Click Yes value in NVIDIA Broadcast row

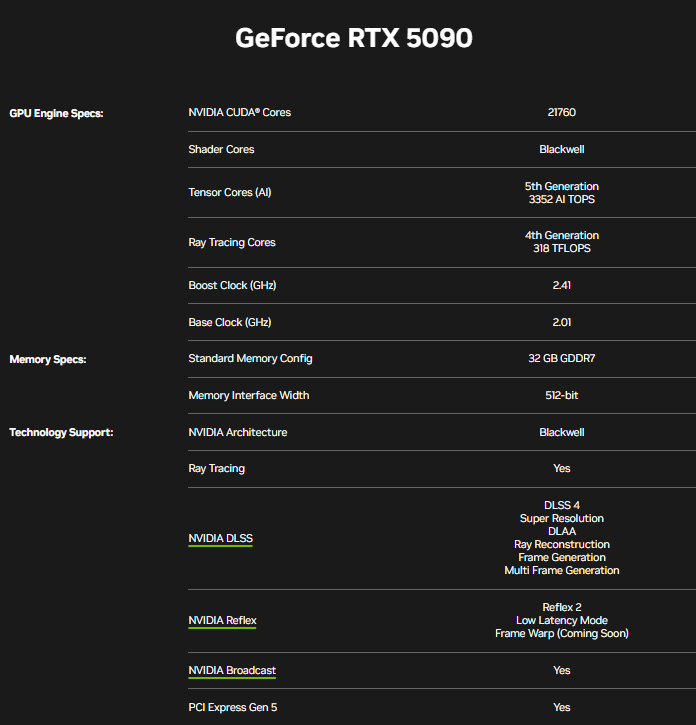(x=561, y=670)
